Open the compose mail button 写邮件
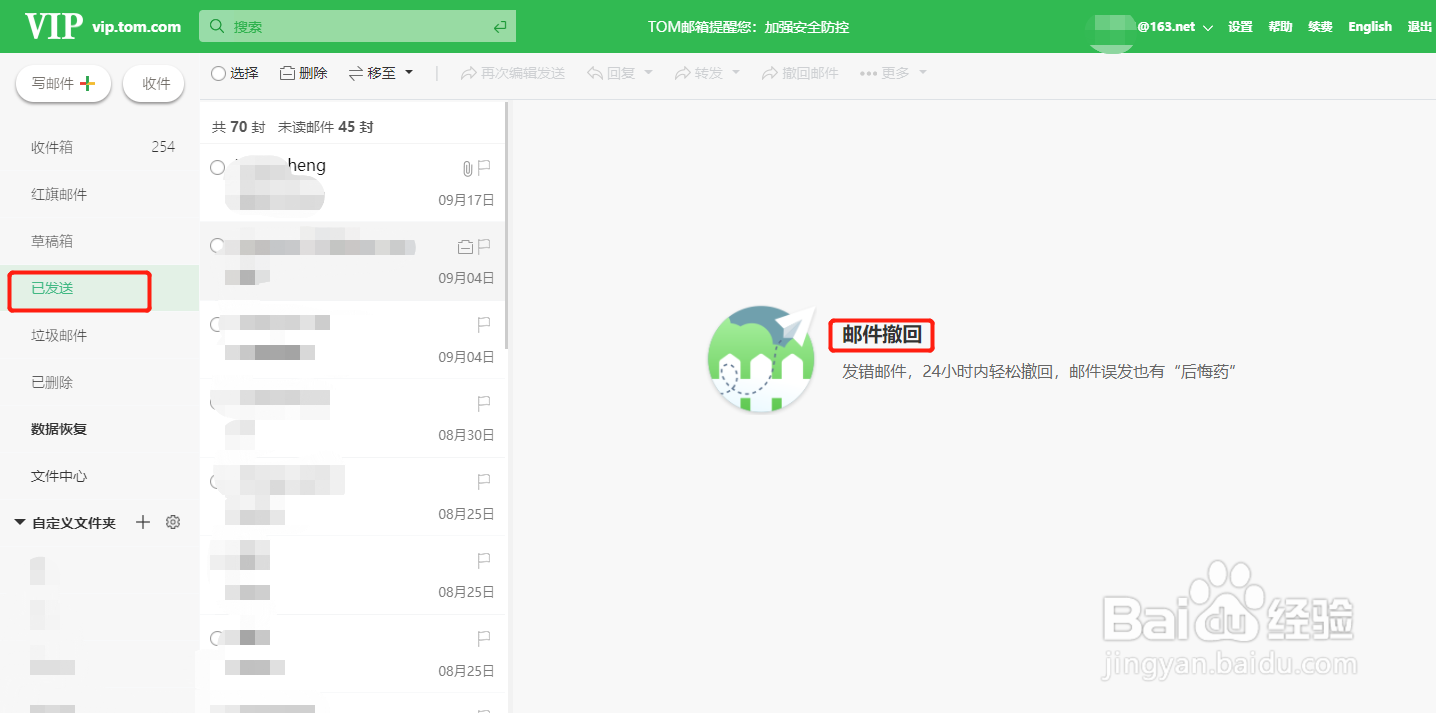The width and height of the screenshot is (1436, 713). 63,84
